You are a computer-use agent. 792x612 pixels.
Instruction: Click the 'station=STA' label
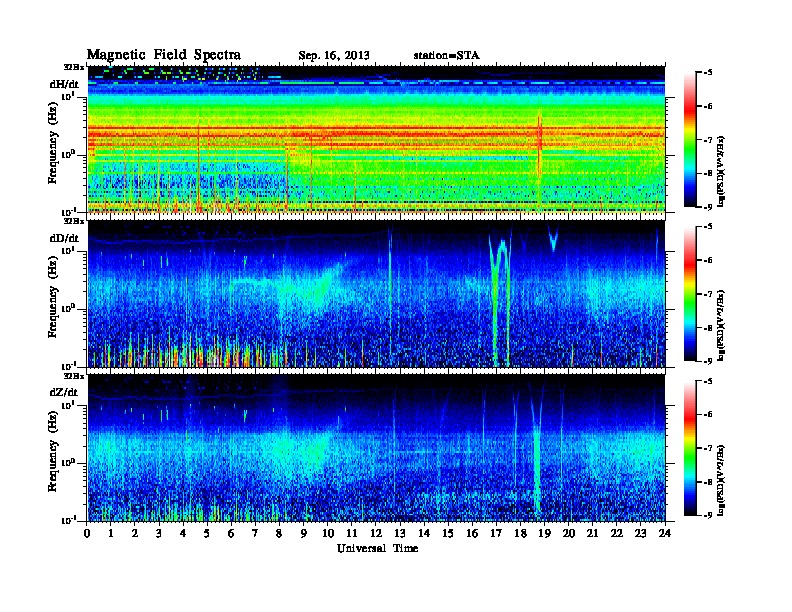point(446,56)
